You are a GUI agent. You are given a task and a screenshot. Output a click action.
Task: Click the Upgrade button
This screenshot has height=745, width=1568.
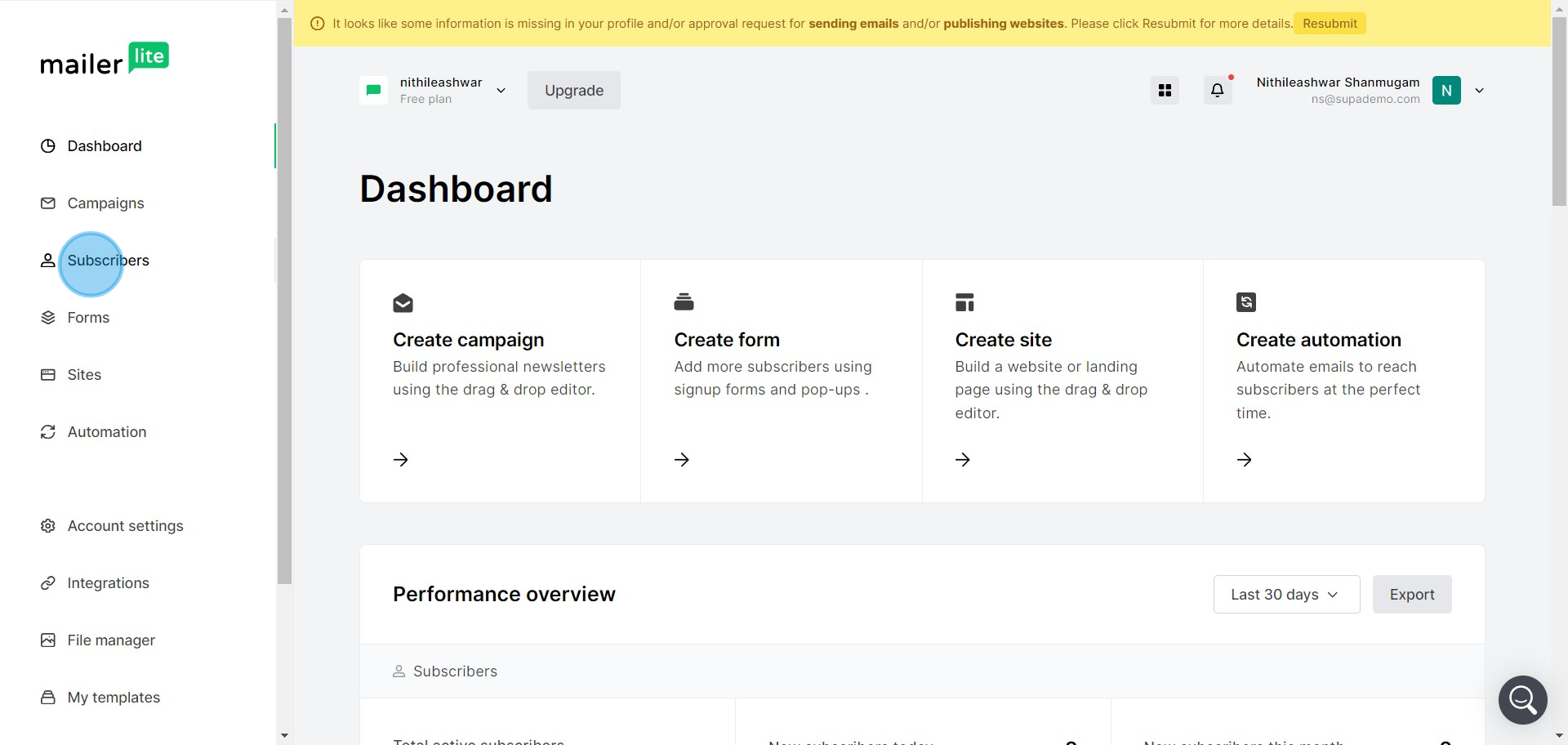[x=574, y=91]
